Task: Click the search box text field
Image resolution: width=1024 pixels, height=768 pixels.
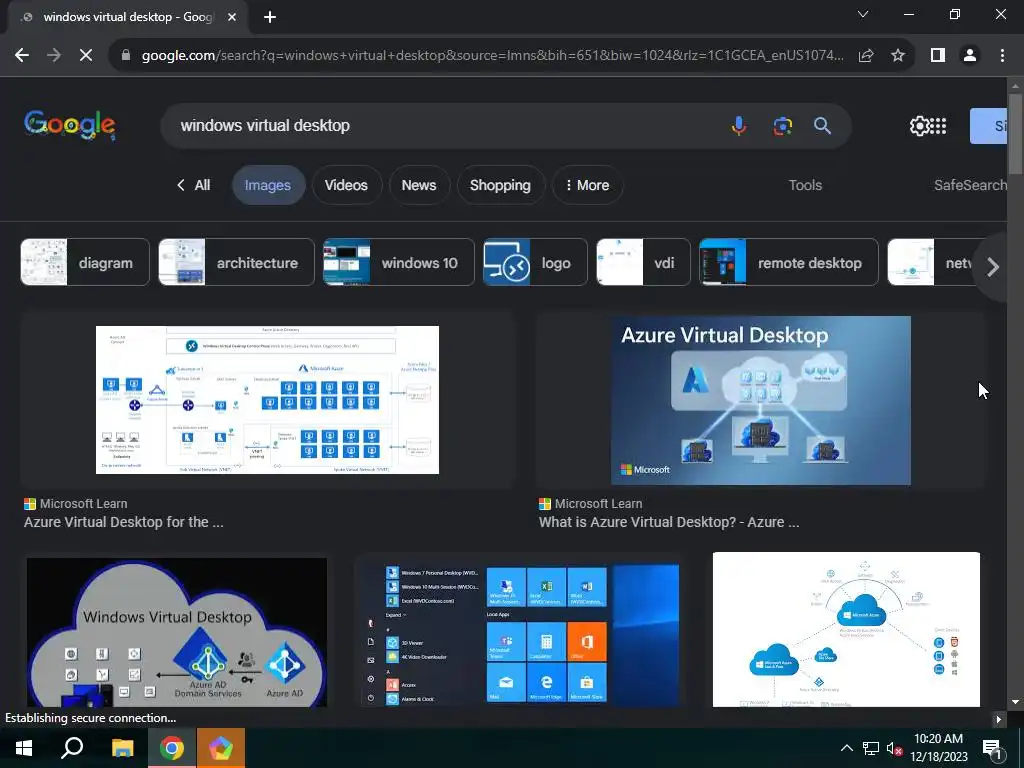Action: click(x=444, y=125)
